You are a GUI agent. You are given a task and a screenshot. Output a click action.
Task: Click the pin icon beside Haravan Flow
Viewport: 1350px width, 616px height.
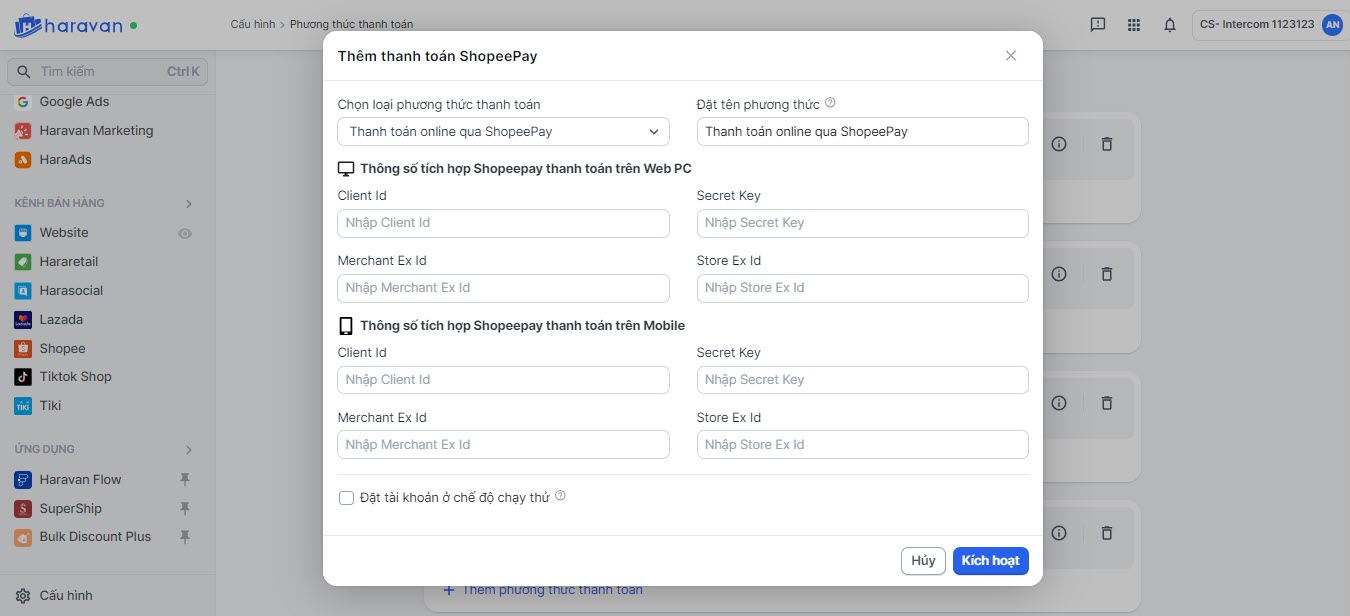(x=184, y=480)
